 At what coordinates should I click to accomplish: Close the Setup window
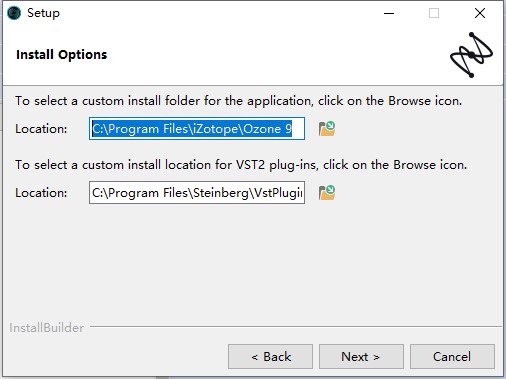click(480, 13)
